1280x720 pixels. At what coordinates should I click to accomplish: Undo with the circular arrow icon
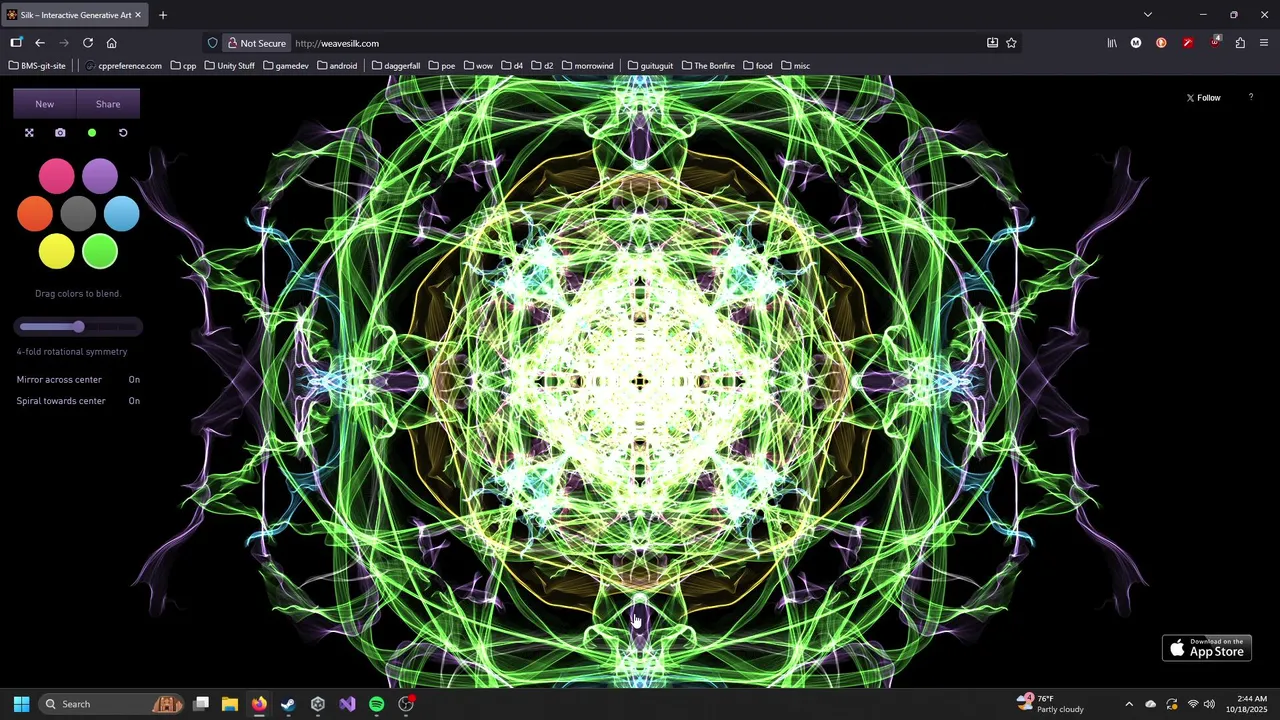point(123,133)
